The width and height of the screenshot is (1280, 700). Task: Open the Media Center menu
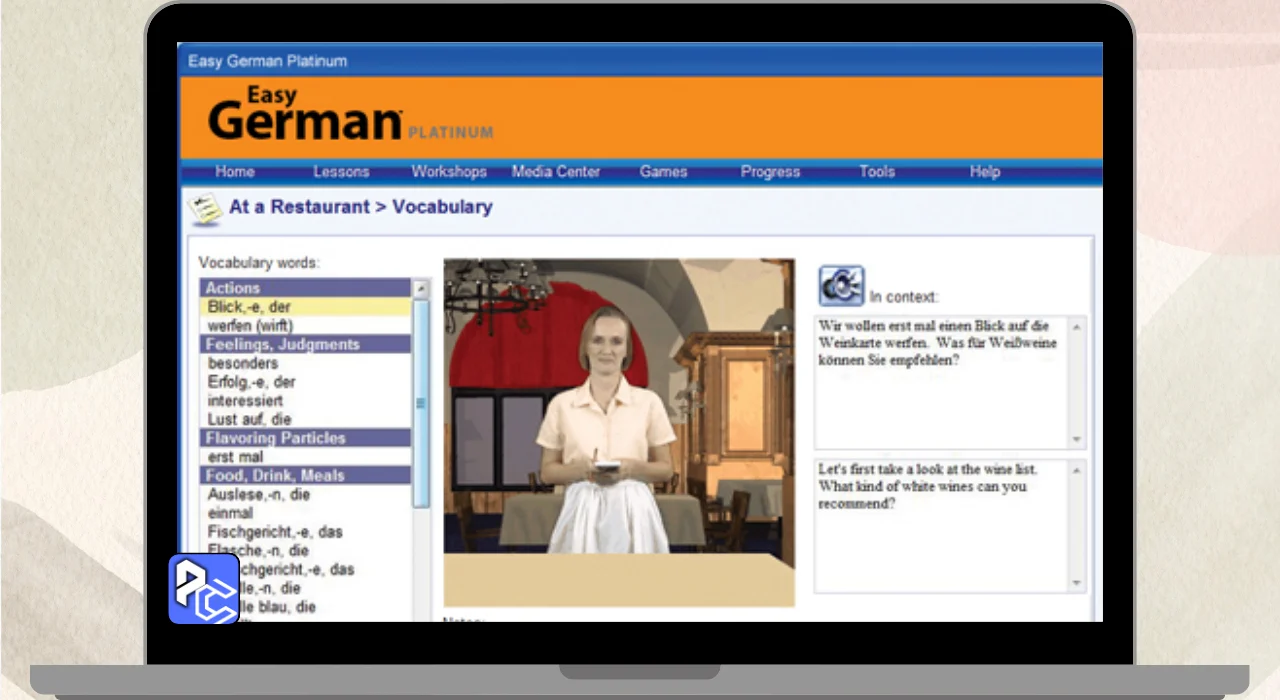pyautogui.click(x=556, y=172)
